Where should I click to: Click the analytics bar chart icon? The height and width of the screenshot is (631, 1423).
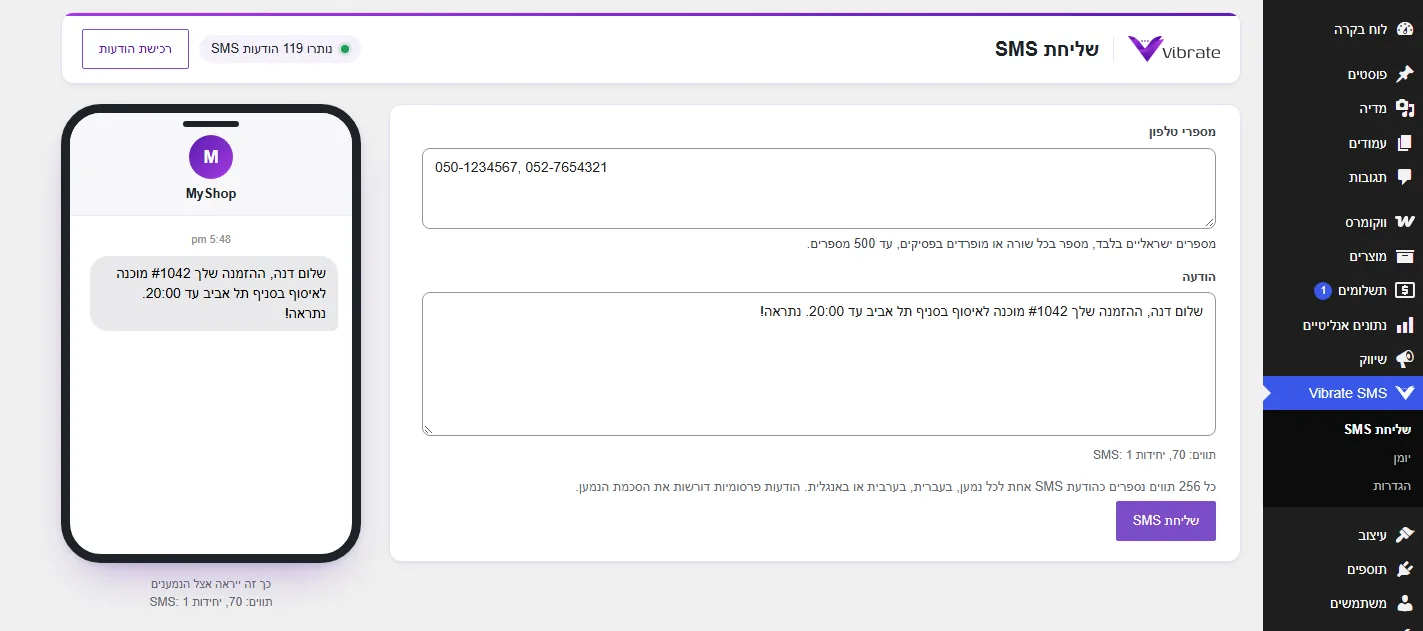point(1405,326)
